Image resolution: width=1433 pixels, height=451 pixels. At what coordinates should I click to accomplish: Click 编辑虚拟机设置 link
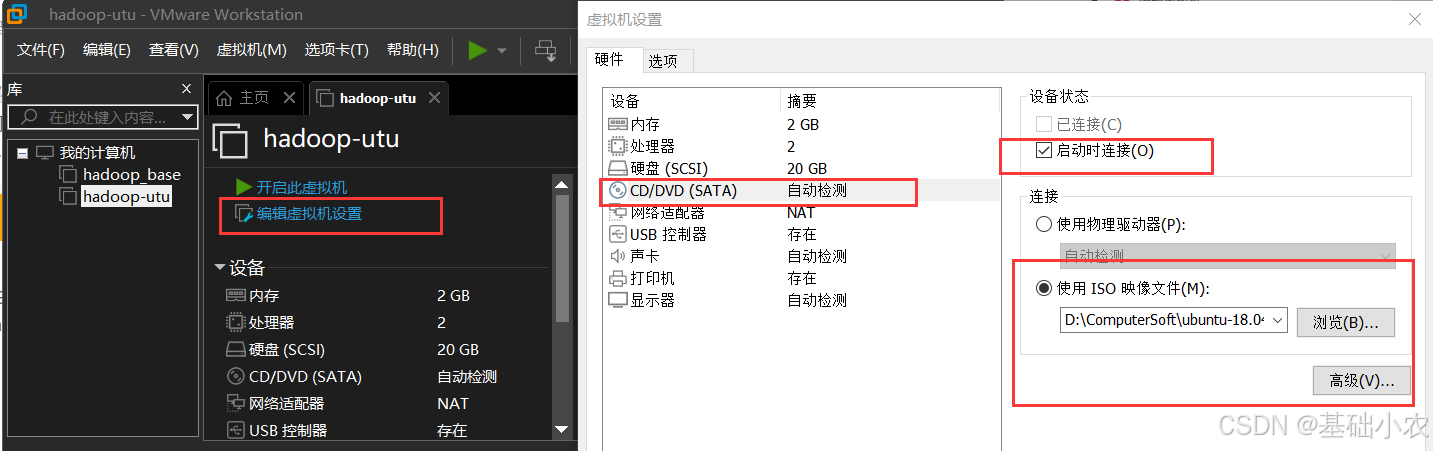point(309,213)
